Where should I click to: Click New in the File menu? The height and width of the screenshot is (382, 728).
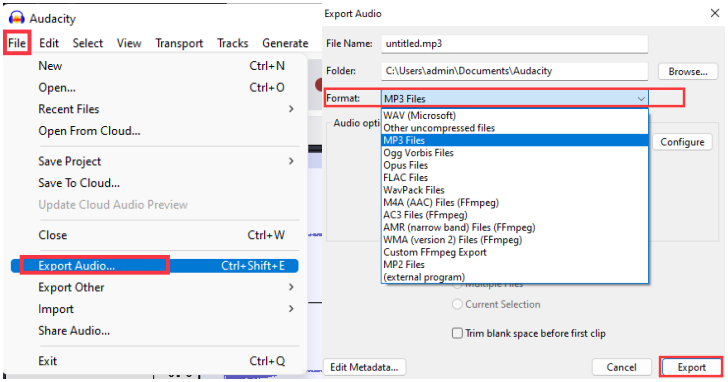(154, 66)
